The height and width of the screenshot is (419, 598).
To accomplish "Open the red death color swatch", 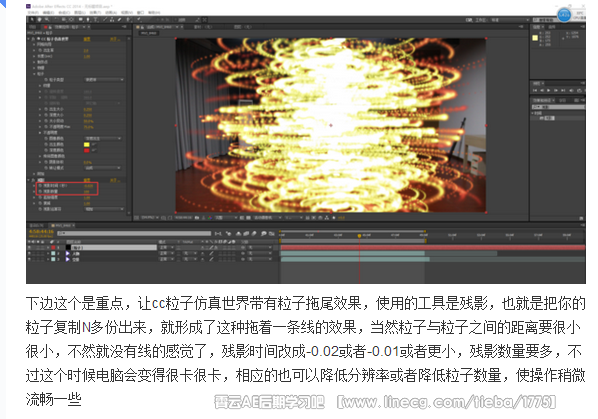I will tap(87, 150).
